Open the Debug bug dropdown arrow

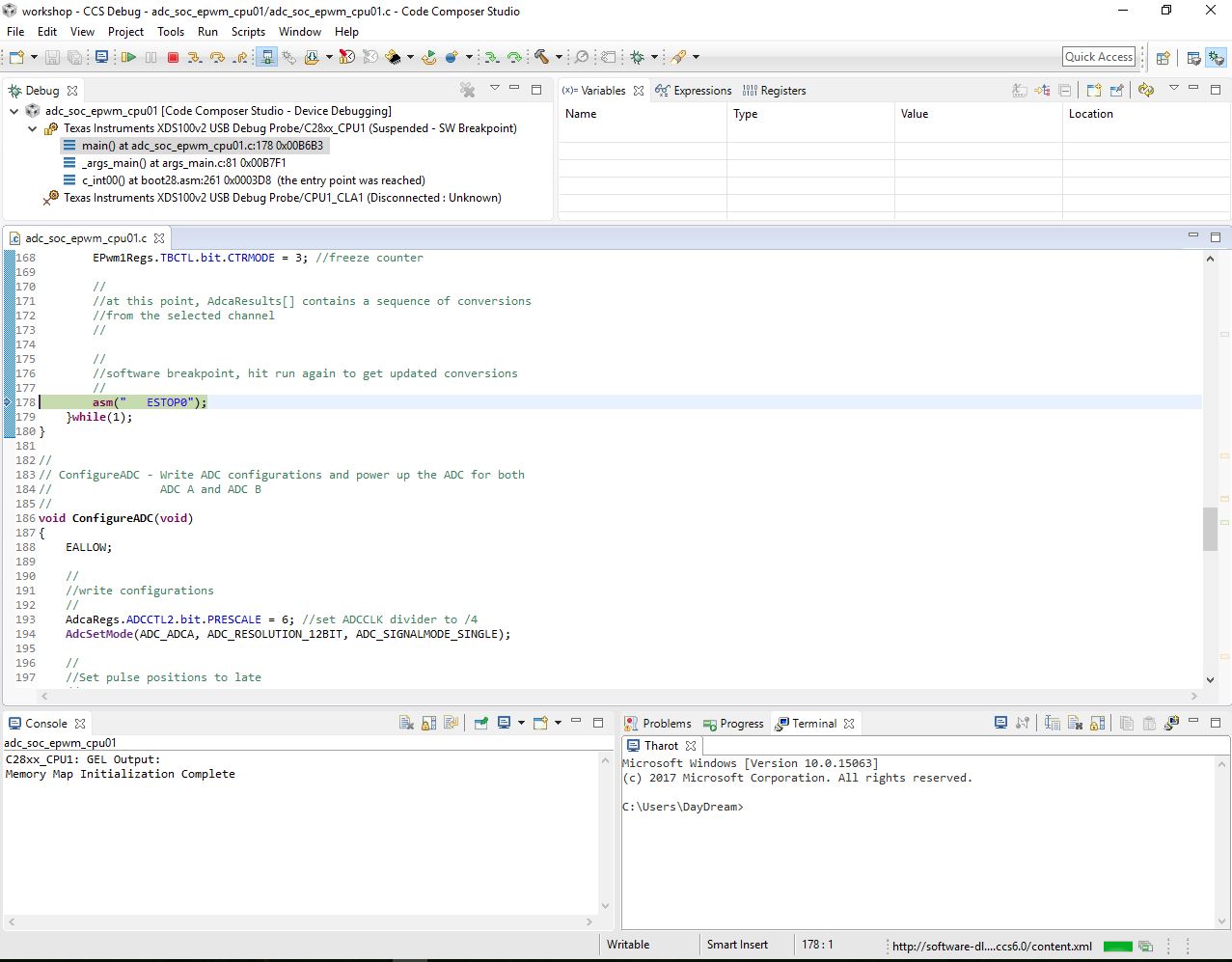(x=654, y=57)
